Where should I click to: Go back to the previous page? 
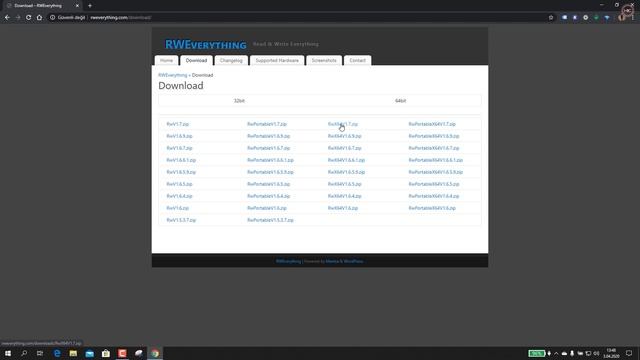7,18
